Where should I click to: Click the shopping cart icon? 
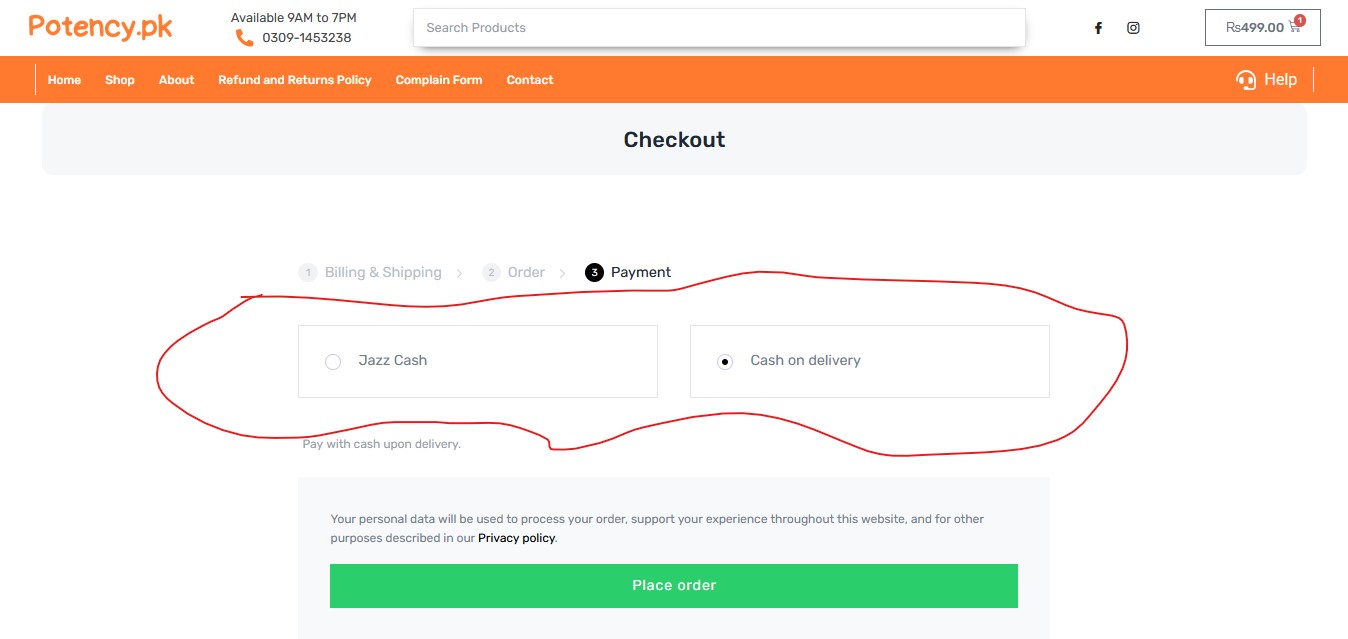[1295, 27]
